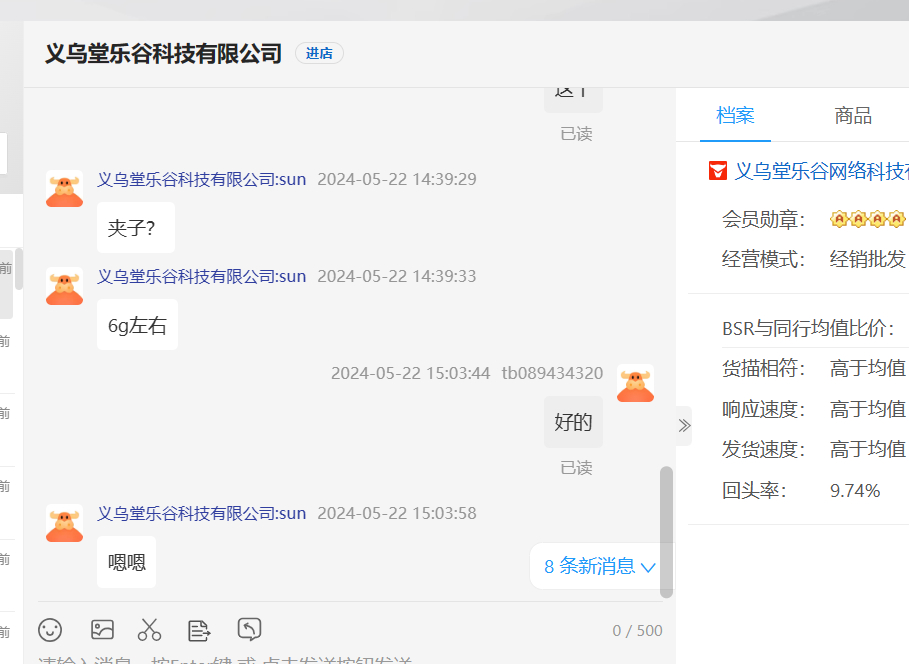
Task: Jump to the 8 new messages
Action: click(599, 566)
